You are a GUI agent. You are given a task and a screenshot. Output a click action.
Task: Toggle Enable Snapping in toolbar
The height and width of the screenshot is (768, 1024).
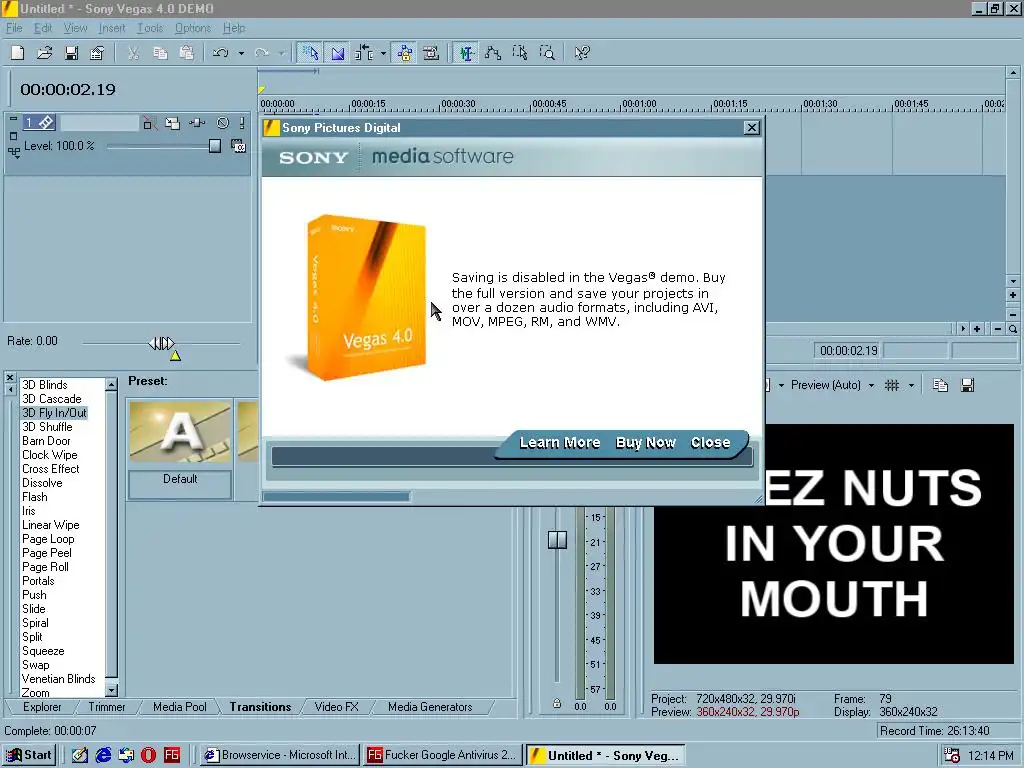(x=310, y=53)
